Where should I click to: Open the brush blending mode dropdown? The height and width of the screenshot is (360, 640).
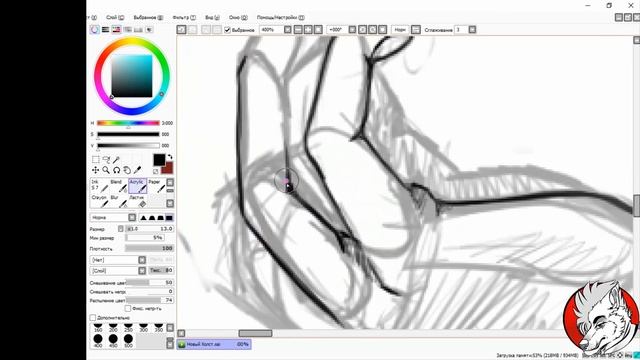click(113, 218)
